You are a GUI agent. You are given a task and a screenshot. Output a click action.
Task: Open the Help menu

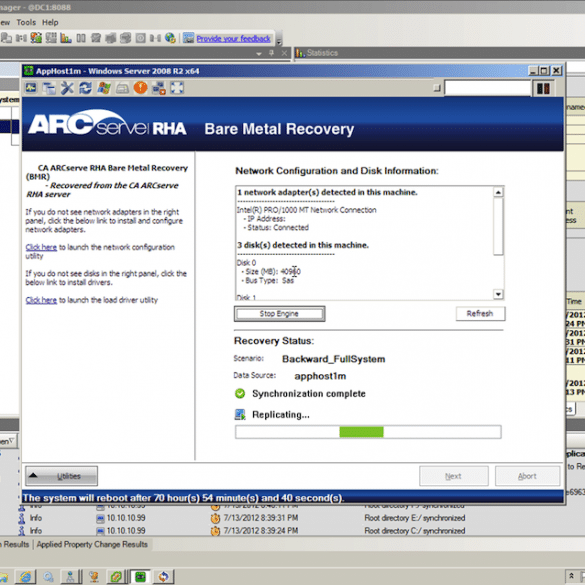(x=50, y=22)
